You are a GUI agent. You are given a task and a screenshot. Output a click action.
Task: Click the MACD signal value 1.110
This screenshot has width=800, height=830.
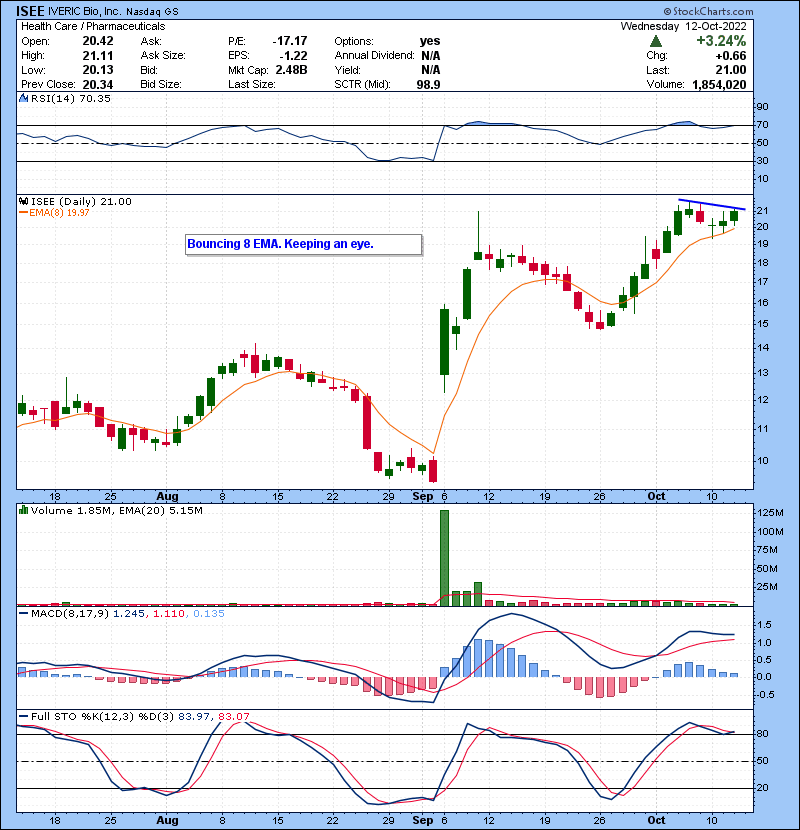coord(169,614)
